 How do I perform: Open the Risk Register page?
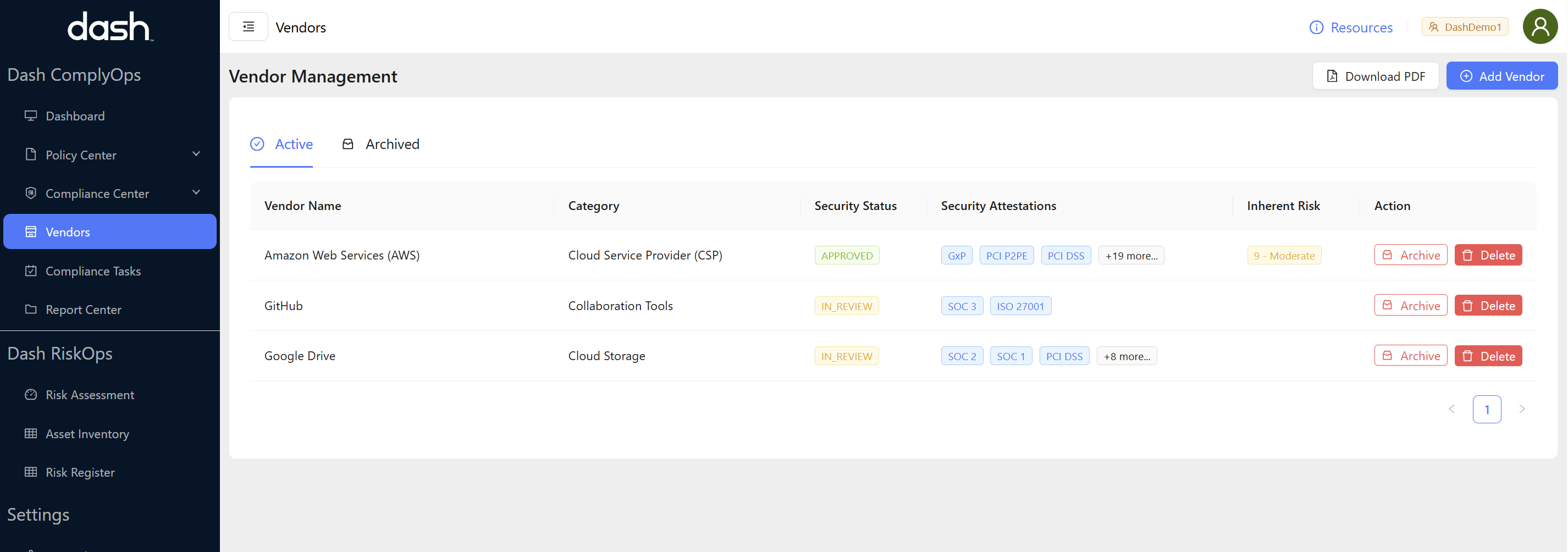coord(80,472)
